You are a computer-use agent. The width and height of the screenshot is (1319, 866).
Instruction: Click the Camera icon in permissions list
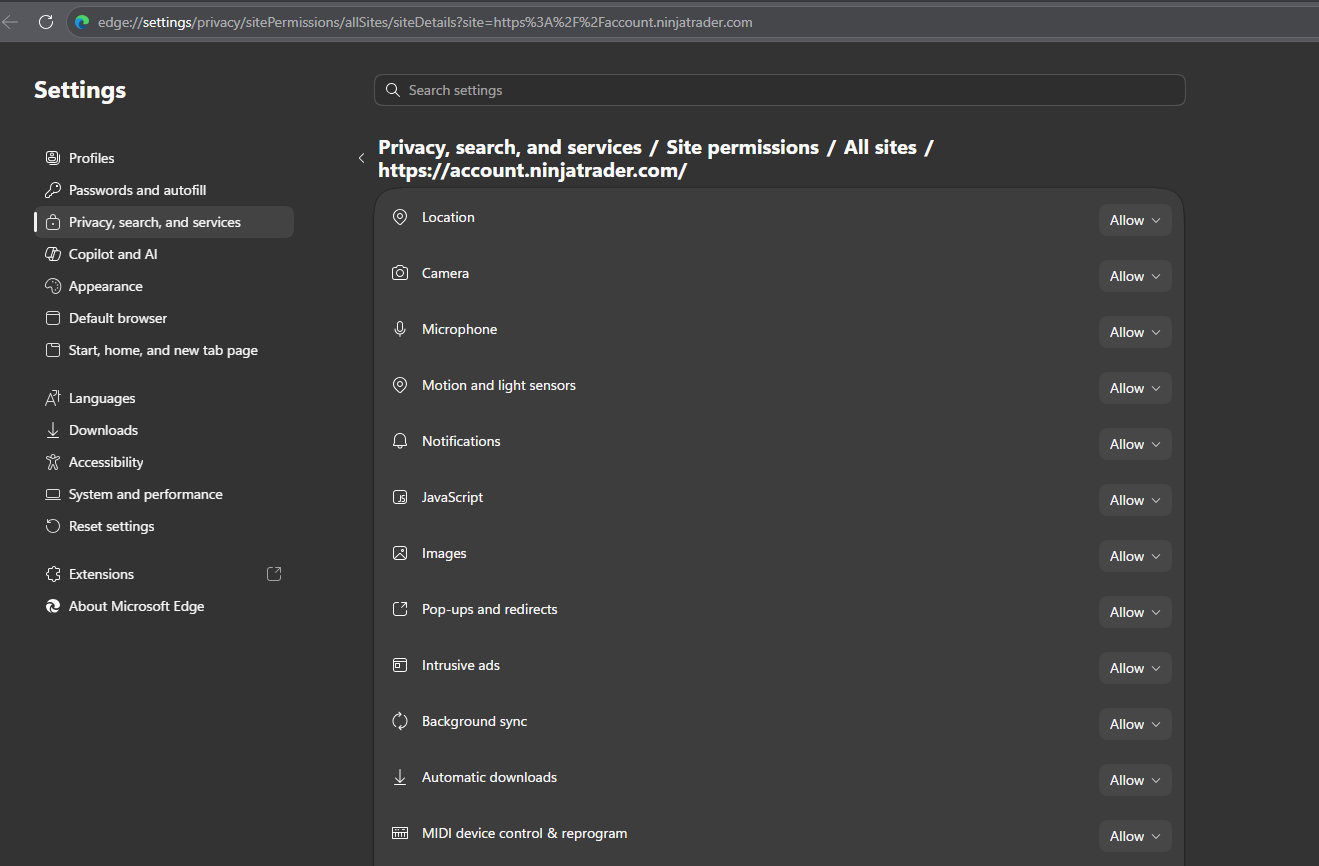(x=400, y=273)
